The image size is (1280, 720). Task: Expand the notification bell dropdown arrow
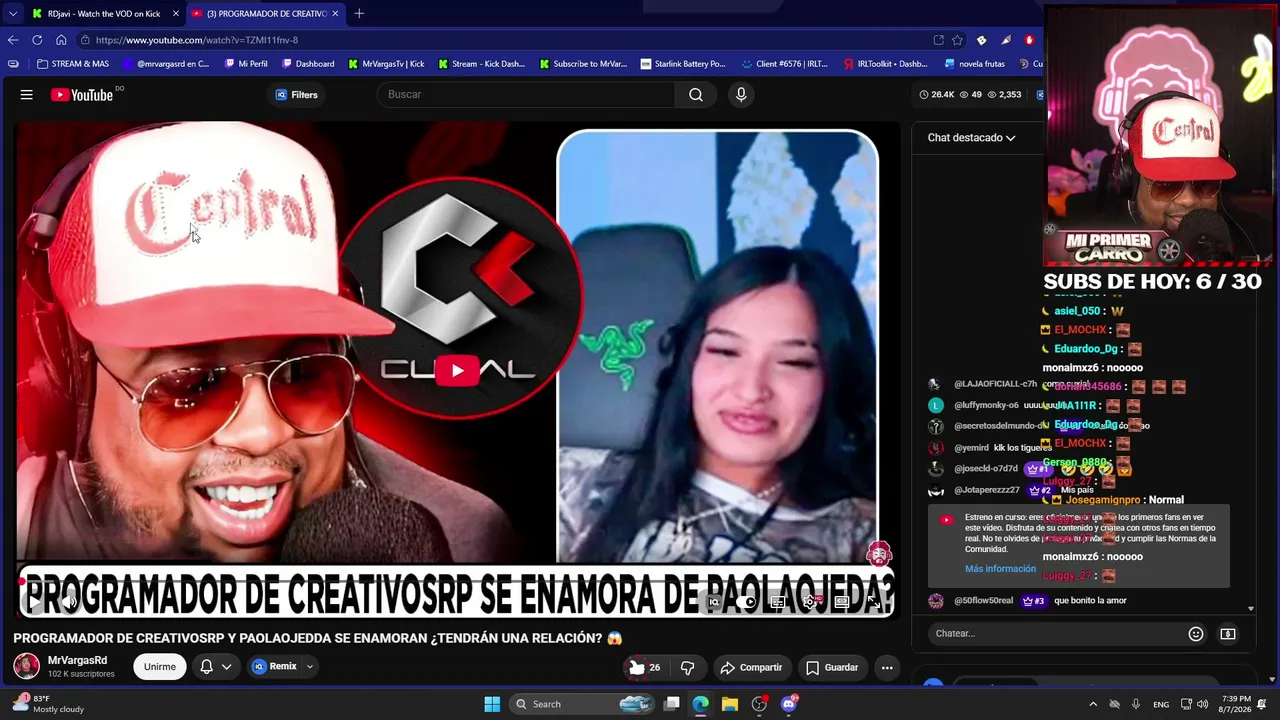pos(227,667)
